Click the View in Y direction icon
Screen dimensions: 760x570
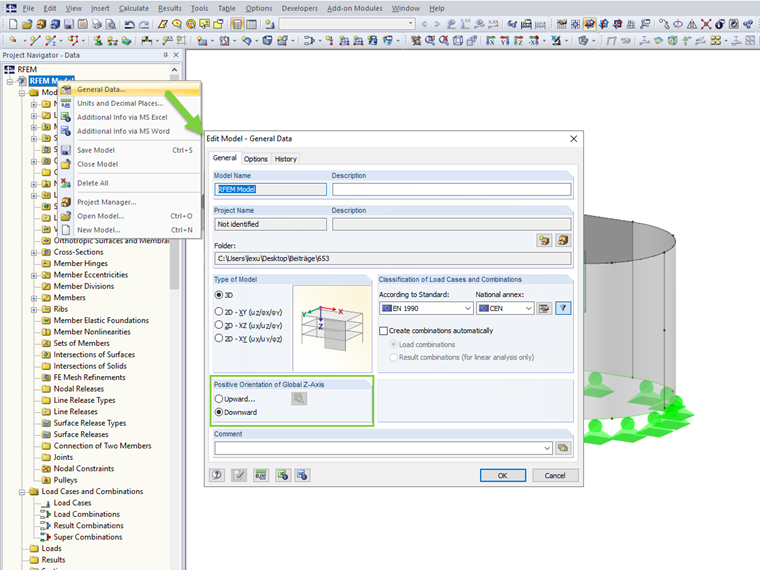tap(505, 41)
